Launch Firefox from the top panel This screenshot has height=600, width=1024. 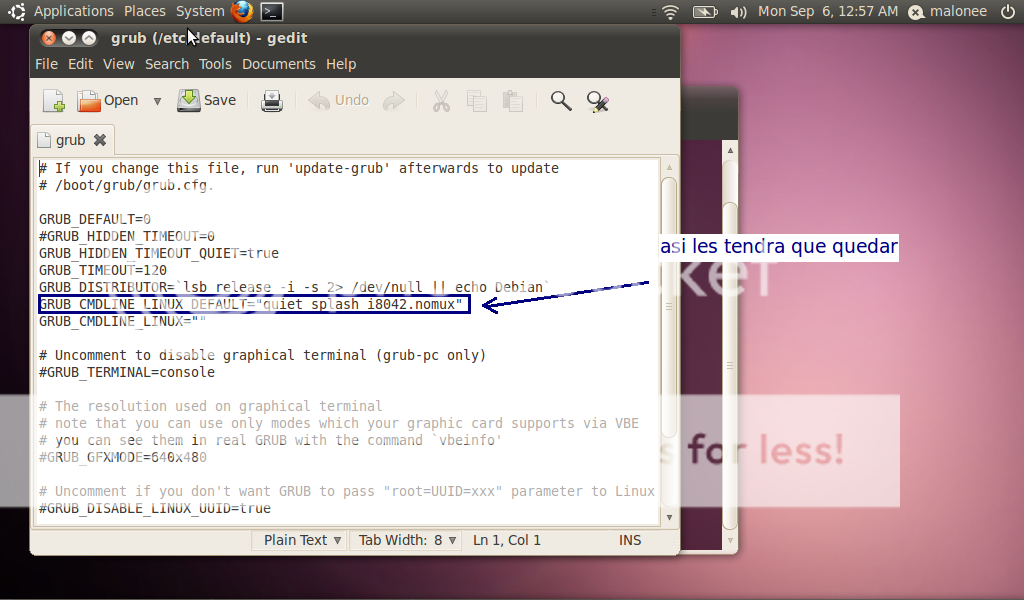pyautogui.click(x=242, y=11)
